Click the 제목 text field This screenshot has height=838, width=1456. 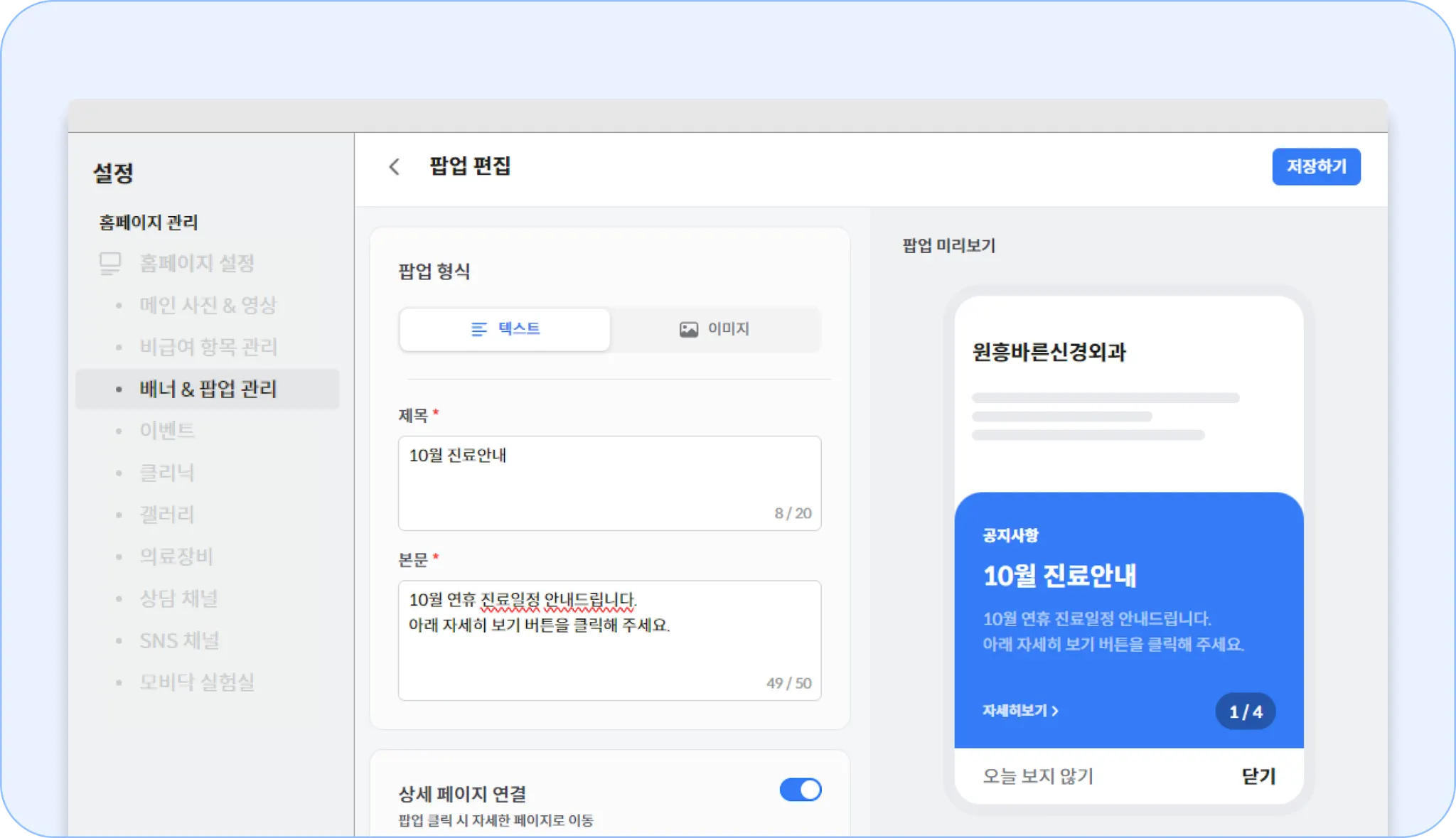pyautogui.click(x=609, y=483)
